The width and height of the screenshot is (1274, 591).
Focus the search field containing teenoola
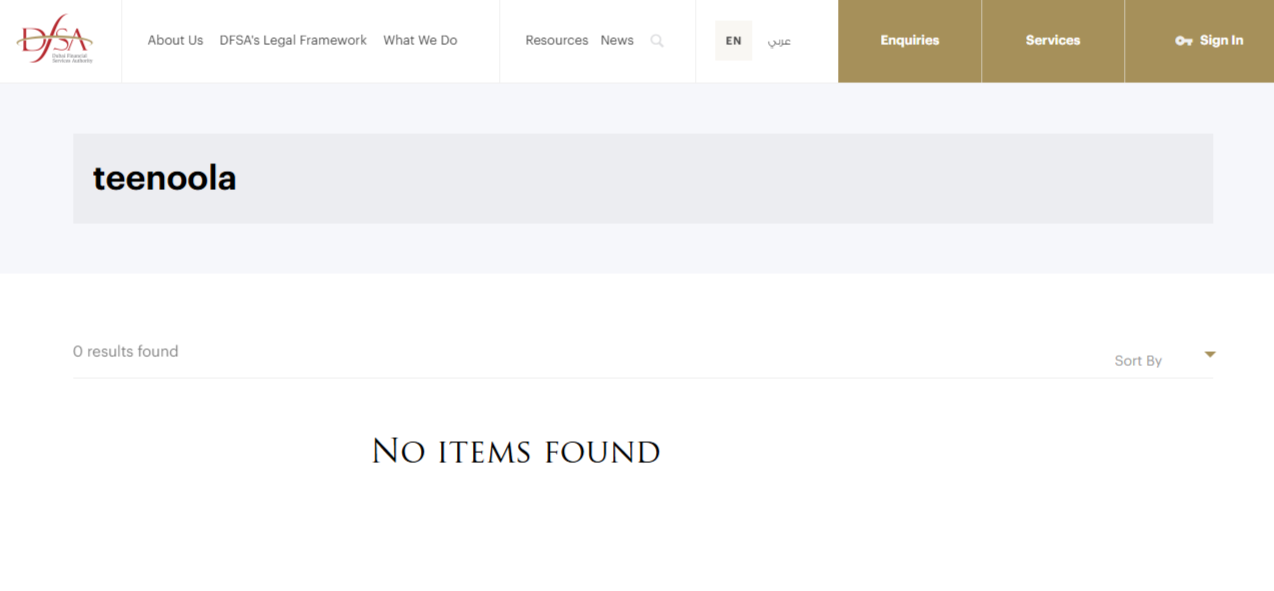[643, 178]
